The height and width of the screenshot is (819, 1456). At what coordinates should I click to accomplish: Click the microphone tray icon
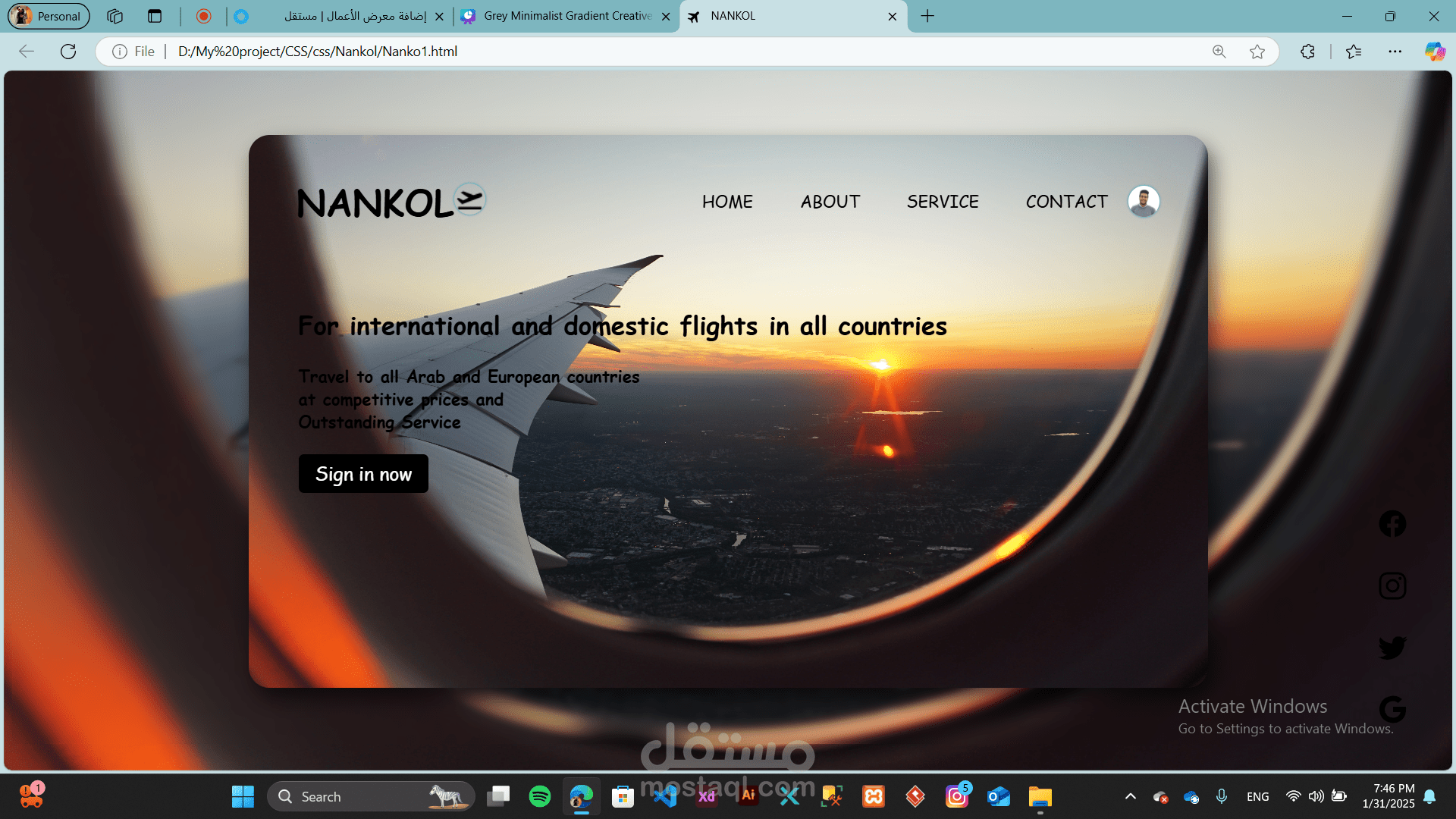1222,796
